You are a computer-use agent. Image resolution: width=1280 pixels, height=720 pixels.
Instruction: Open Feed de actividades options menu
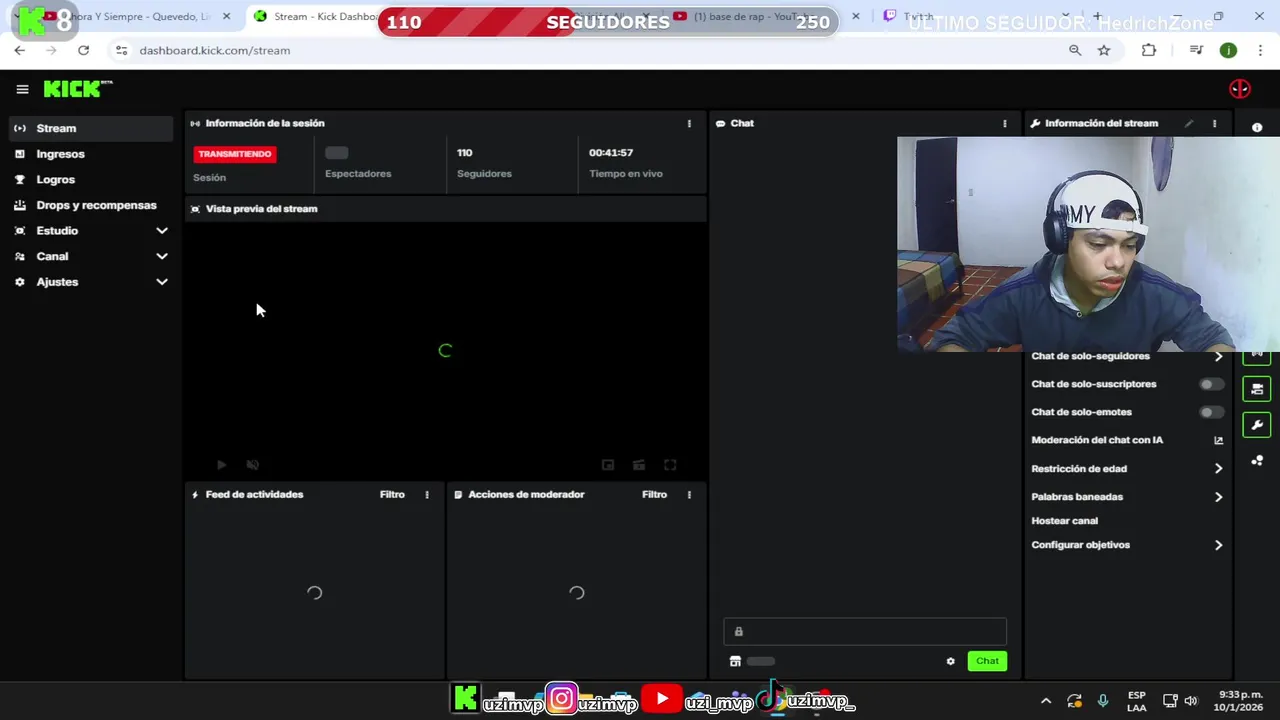(427, 495)
